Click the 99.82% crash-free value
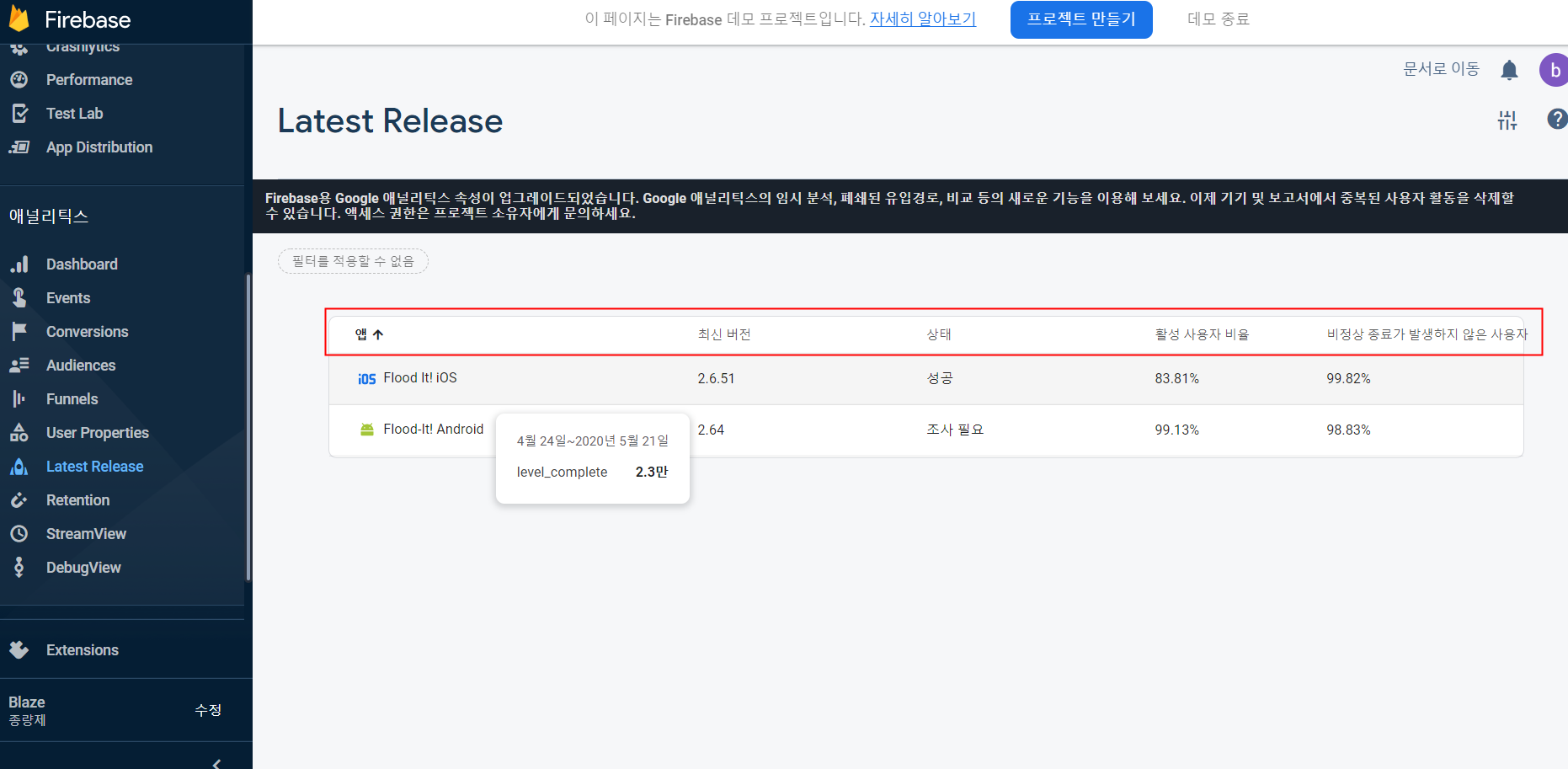The height and width of the screenshot is (769, 1568). [1348, 379]
